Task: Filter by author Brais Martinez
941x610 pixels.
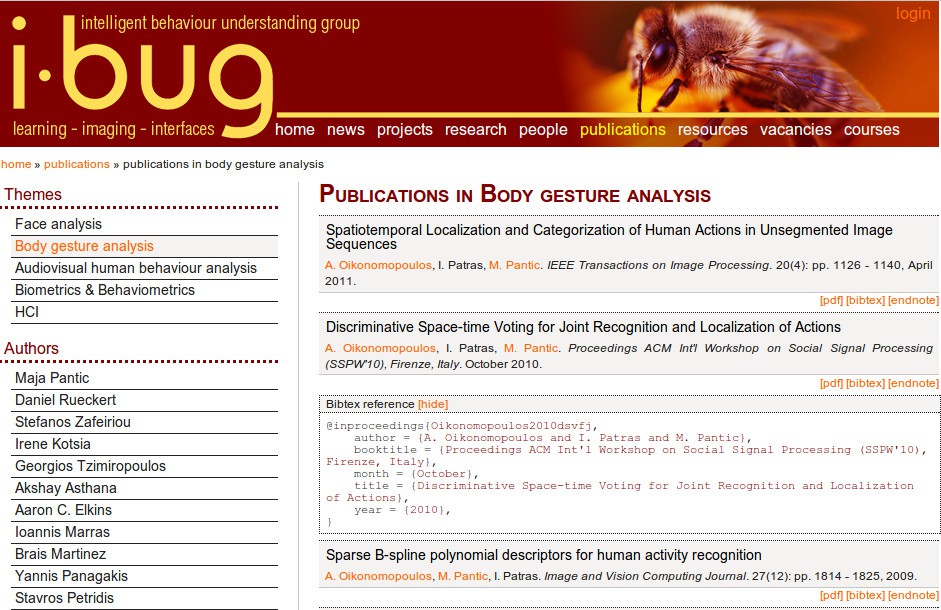Action: point(144,554)
